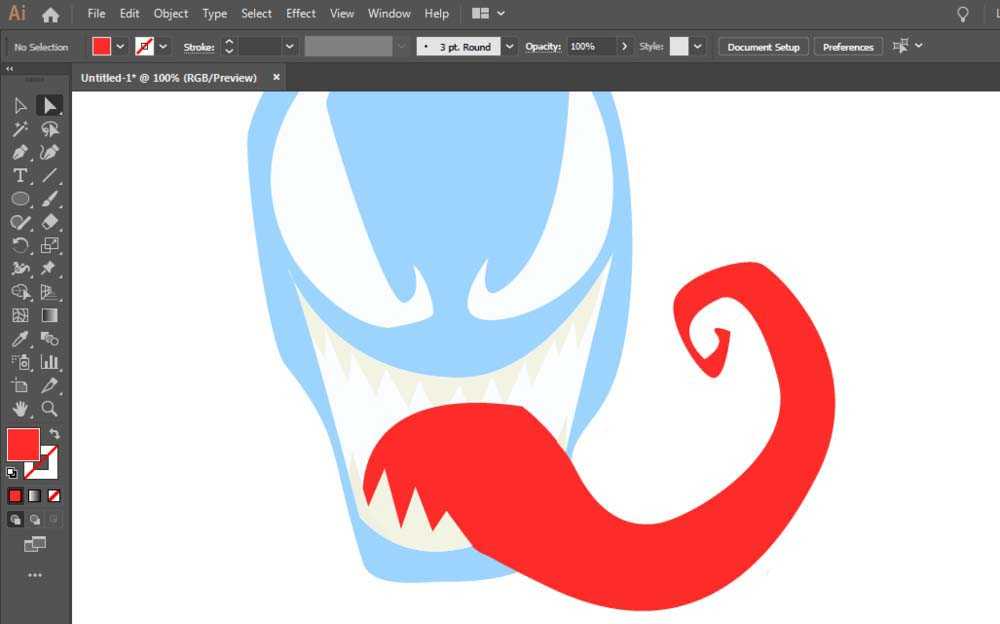
Task: Pick the Eraser tool
Action: 49,222
